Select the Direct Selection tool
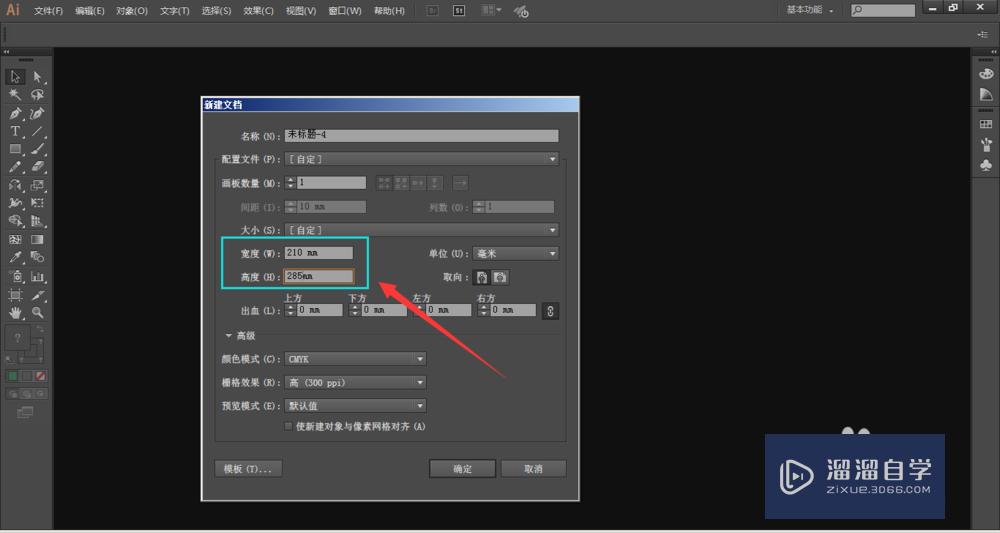Viewport: 1000px width, 533px height. tap(38, 77)
